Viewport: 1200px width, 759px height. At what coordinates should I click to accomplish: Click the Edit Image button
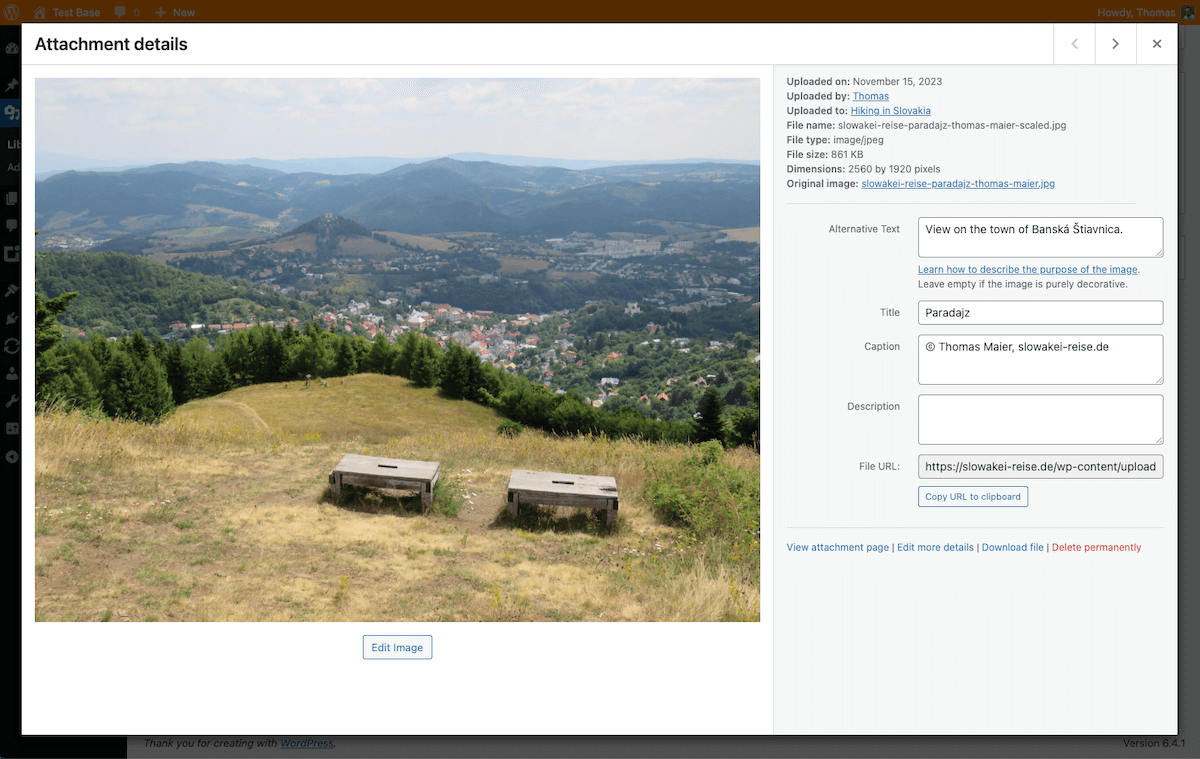397,647
